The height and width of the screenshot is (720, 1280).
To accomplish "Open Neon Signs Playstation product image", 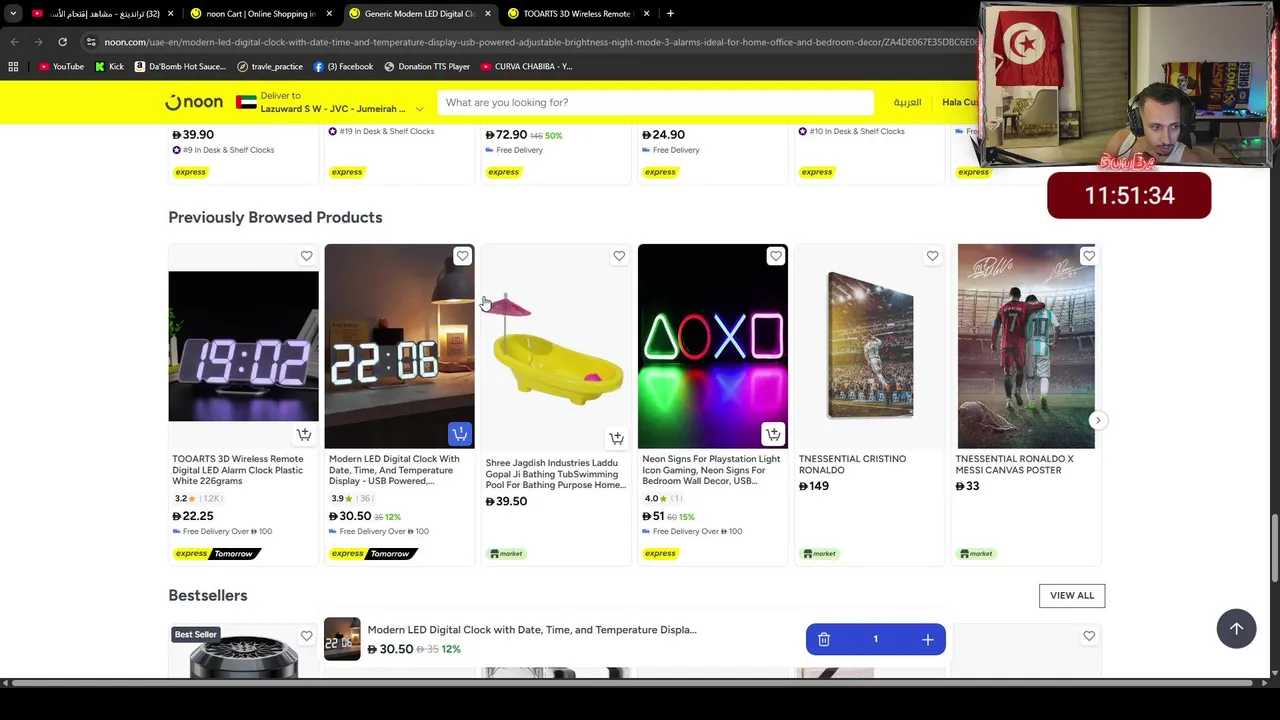I will click(712, 346).
